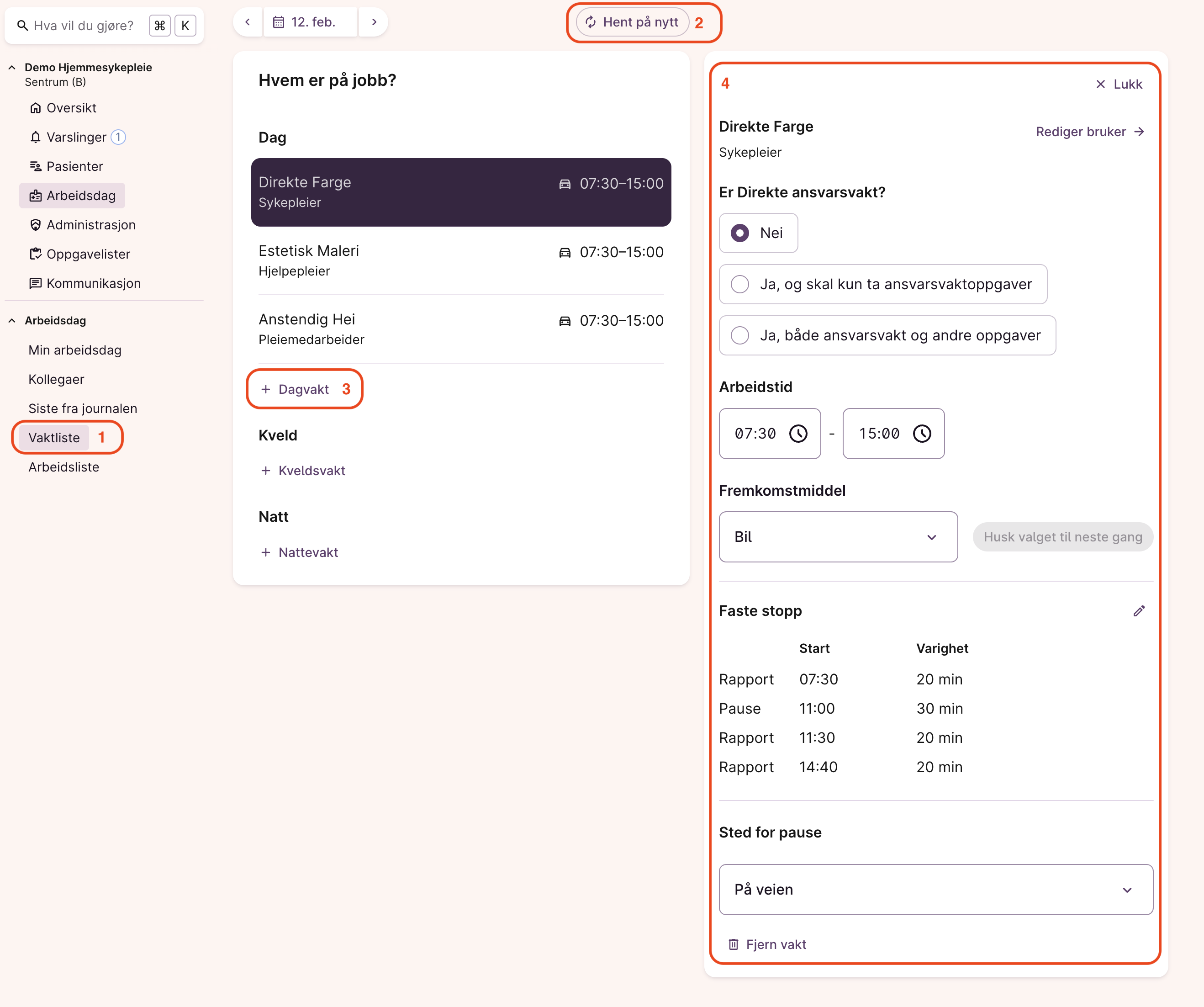Click the Varslinger bell icon in the sidebar
This screenshot has width=1204, height=1007.
point(36,137)
